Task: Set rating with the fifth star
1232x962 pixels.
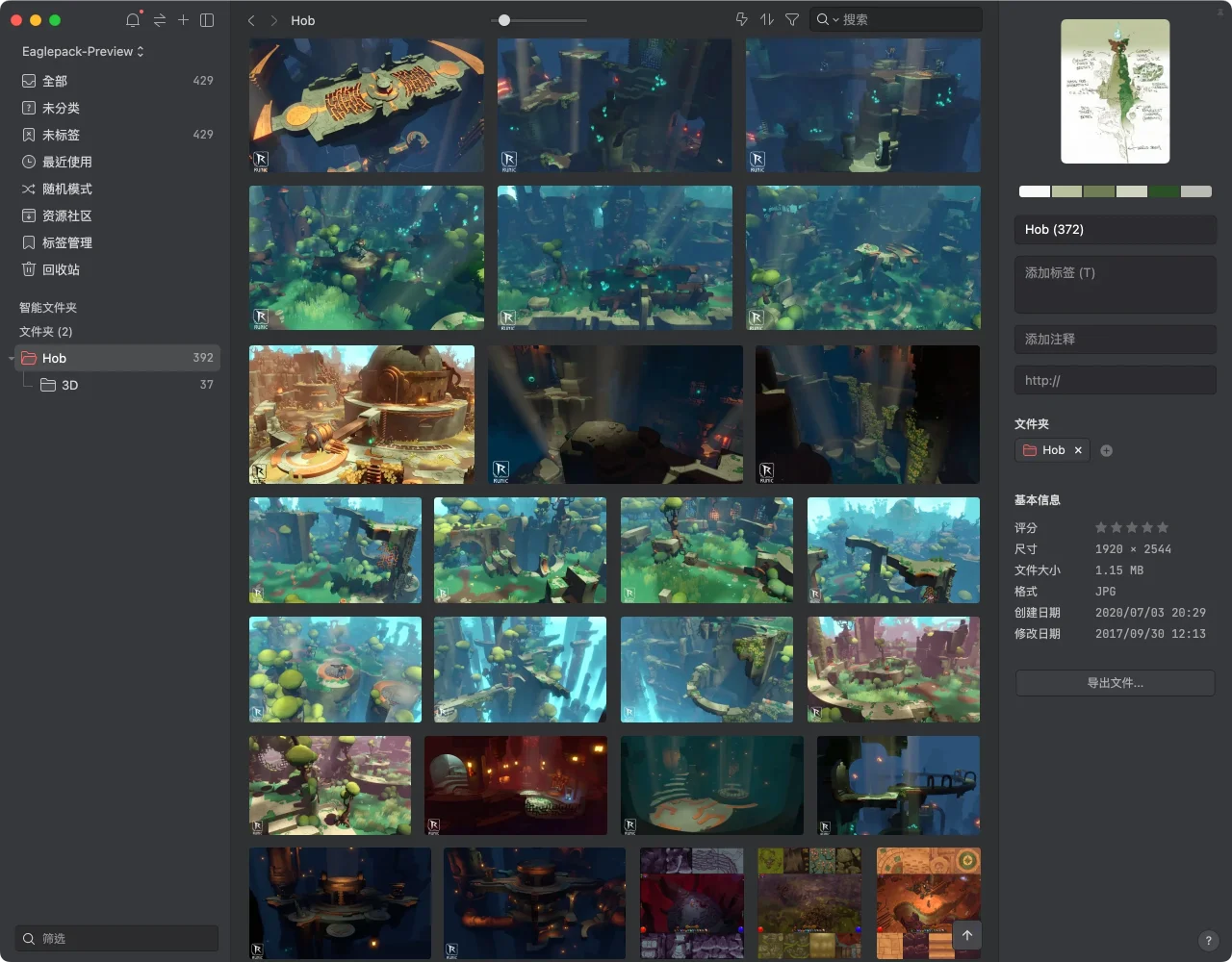Action: pyautogui.click(x=1163, y=527)
